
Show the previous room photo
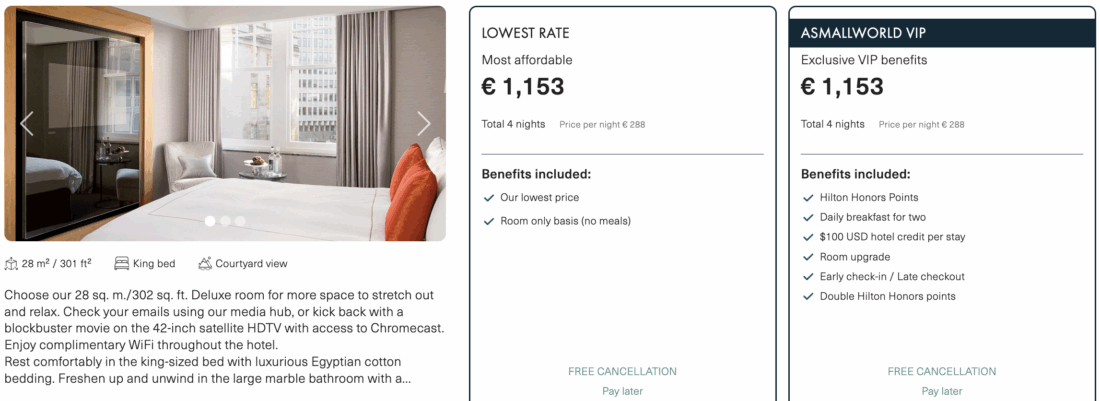pyautogui.click(x=27, y=123)
